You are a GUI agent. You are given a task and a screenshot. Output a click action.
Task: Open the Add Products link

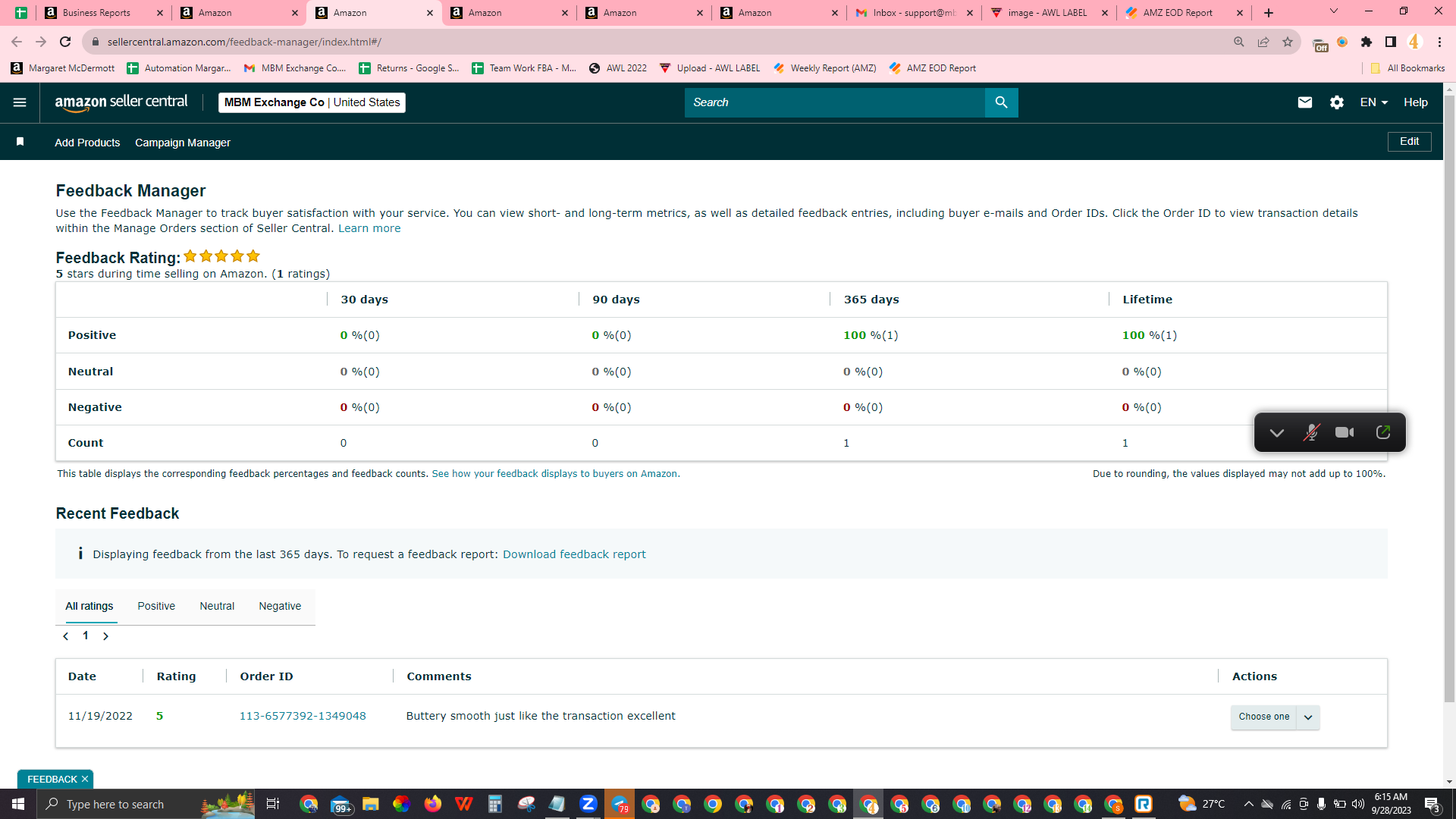[87, 143]
